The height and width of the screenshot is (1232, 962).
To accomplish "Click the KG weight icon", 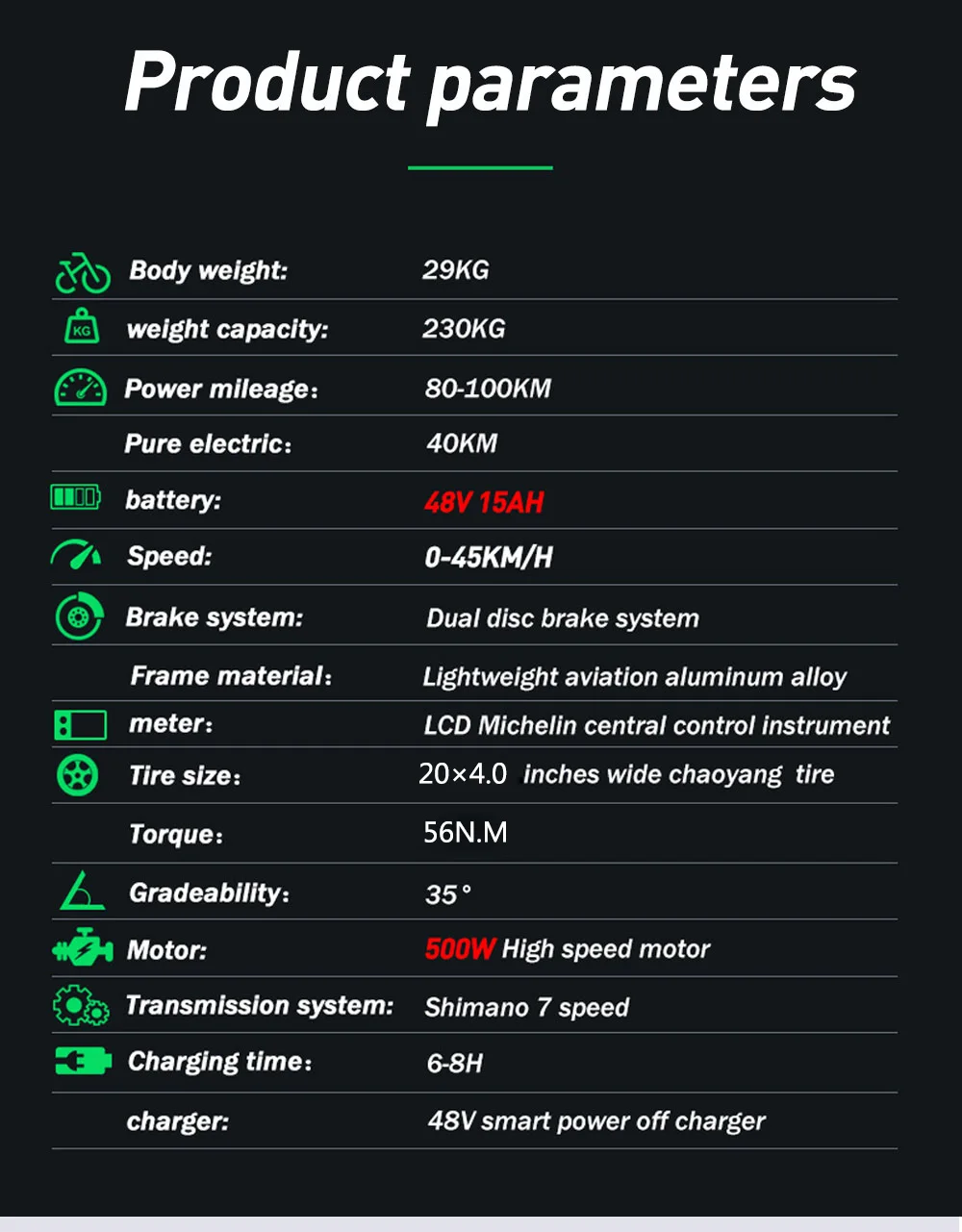I will (x=82, y=327).
